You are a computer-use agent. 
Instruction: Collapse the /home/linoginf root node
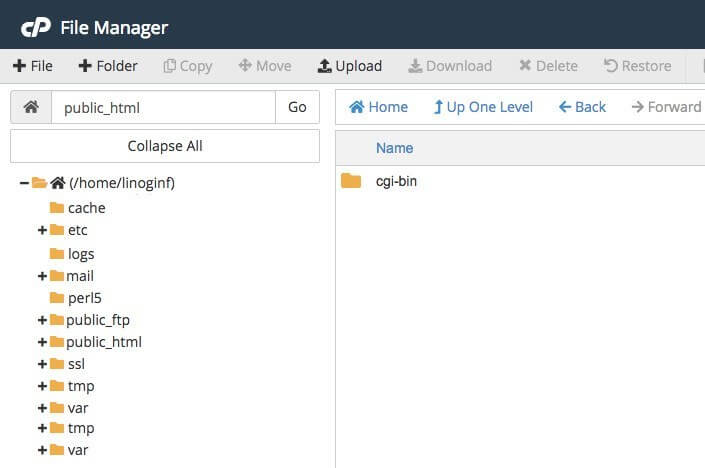tap(23, 183)
